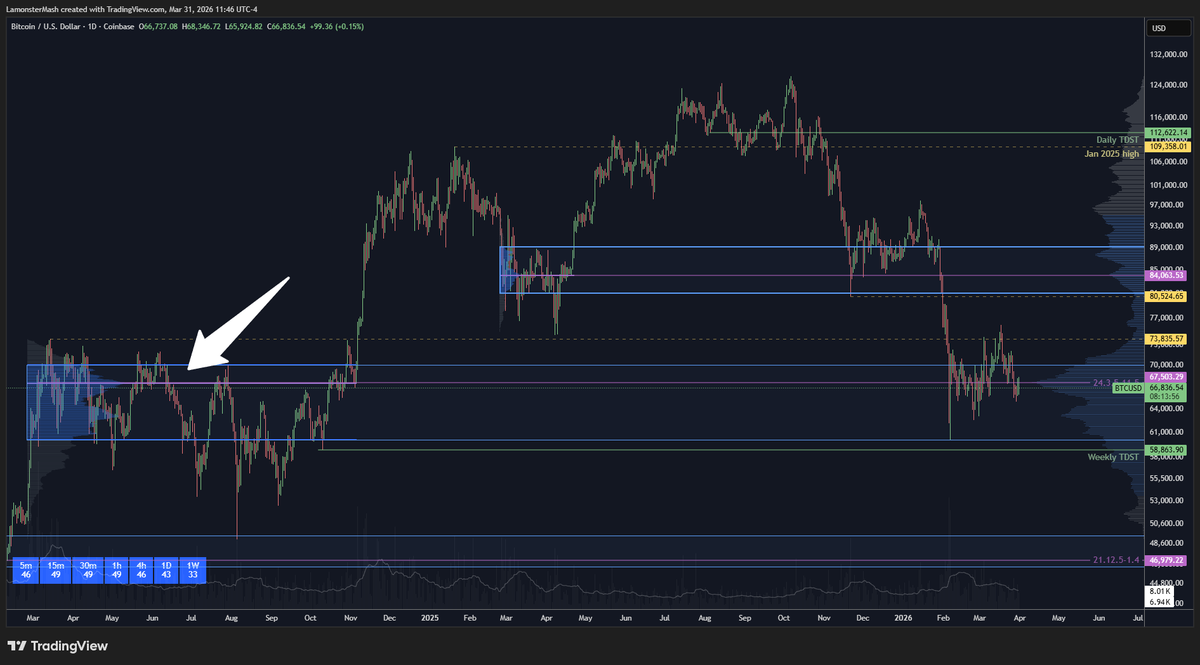Viewport: 1200px width, 665px height.
Task: Click the 112,622.14 green price tag
Action: [1168, 132]
